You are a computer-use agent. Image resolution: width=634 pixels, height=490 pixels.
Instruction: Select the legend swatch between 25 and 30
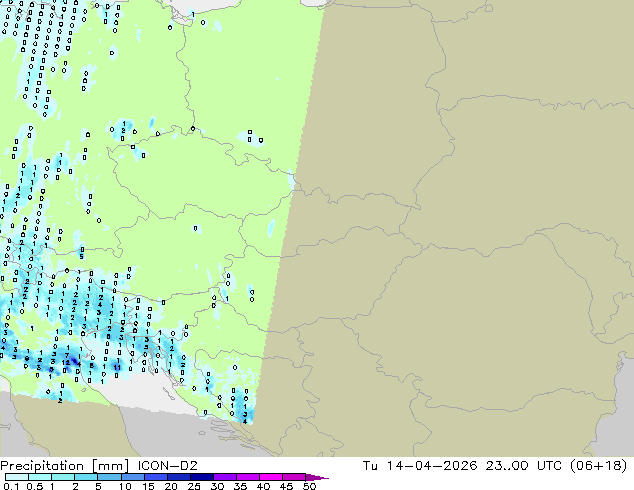(x=201, y=477)
